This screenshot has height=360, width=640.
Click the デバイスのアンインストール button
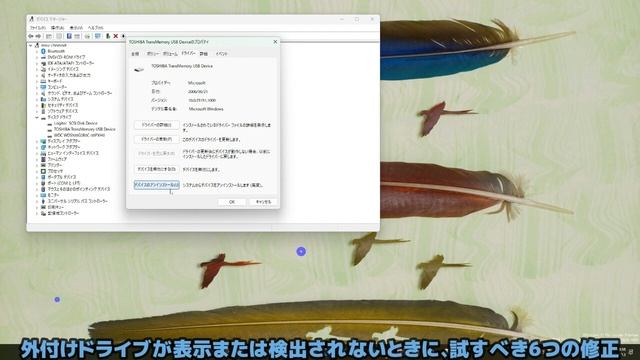[x=156, y=185]
